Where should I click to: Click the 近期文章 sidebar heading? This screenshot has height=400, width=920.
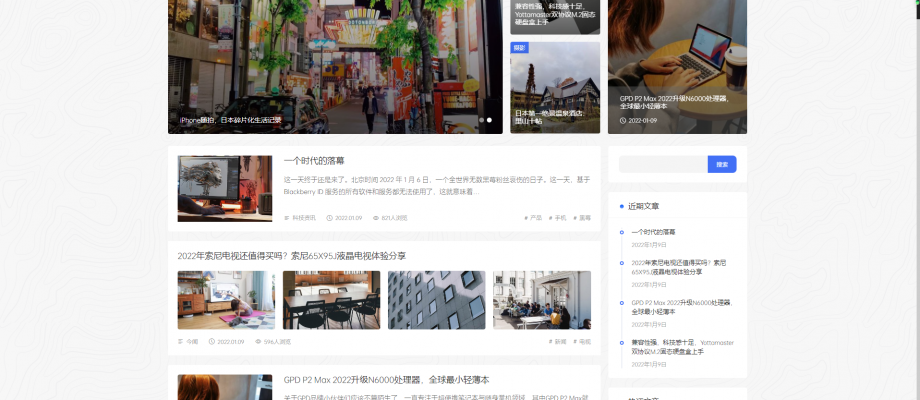(x=644, y=206)
